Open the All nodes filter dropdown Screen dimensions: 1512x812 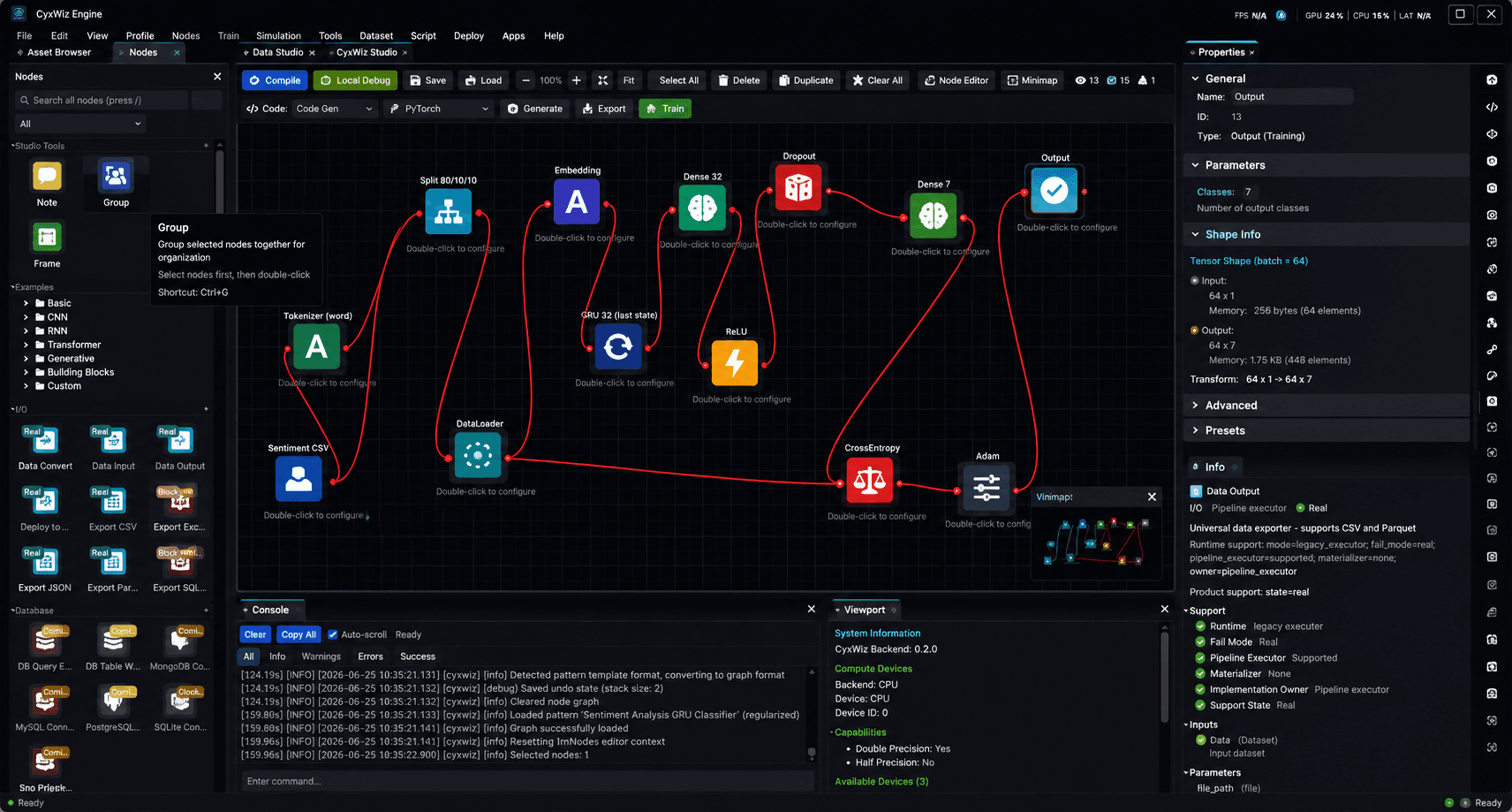[80, 124]
